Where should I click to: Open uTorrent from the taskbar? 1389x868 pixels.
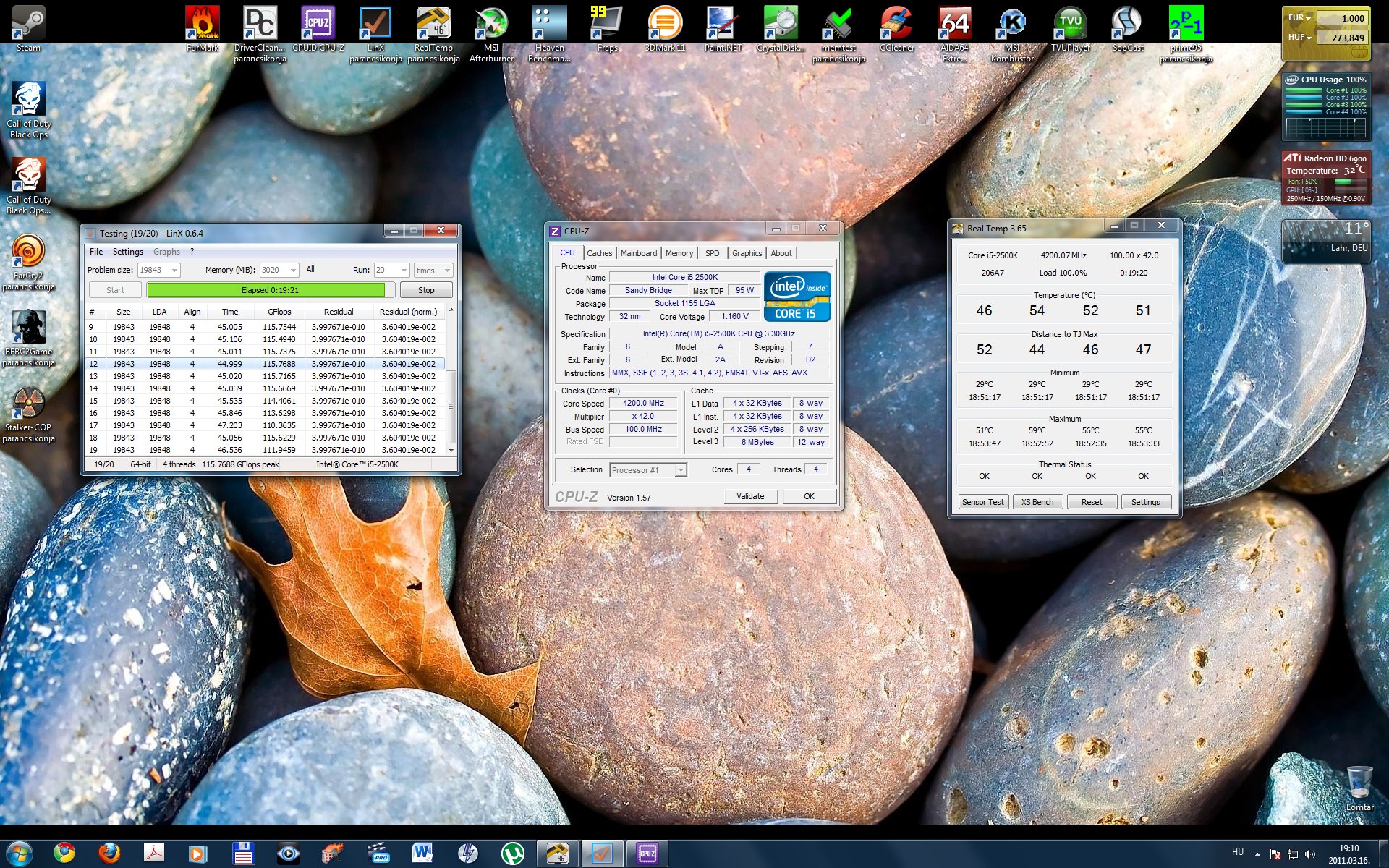coord(513,853)
